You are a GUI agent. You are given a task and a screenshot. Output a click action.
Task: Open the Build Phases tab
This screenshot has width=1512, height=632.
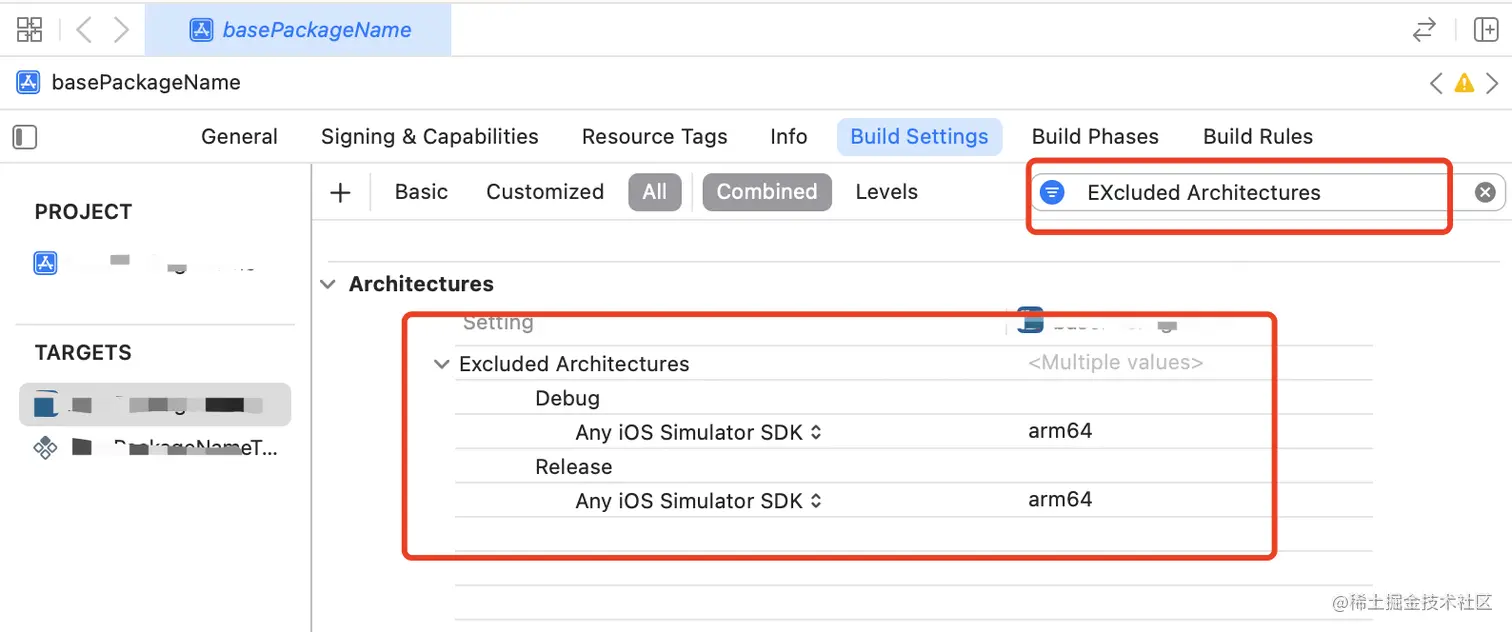(1095, 137)
